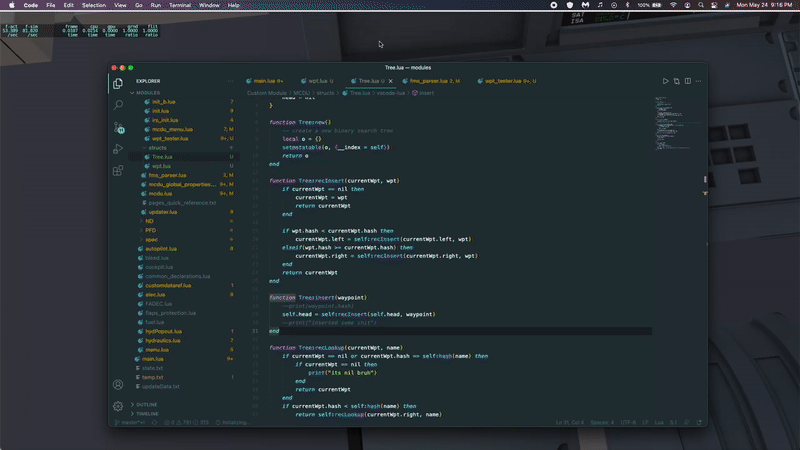Open the Extensions view
800x450 pixels.
(118, 171)
